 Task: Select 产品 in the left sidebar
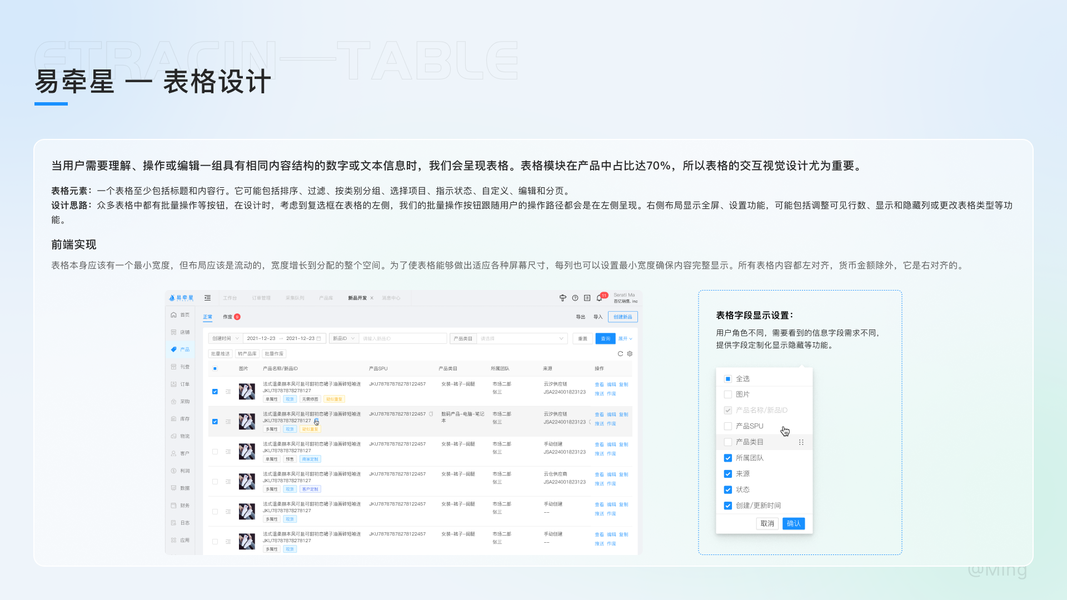pyautogui.click(x=181, y=349)
